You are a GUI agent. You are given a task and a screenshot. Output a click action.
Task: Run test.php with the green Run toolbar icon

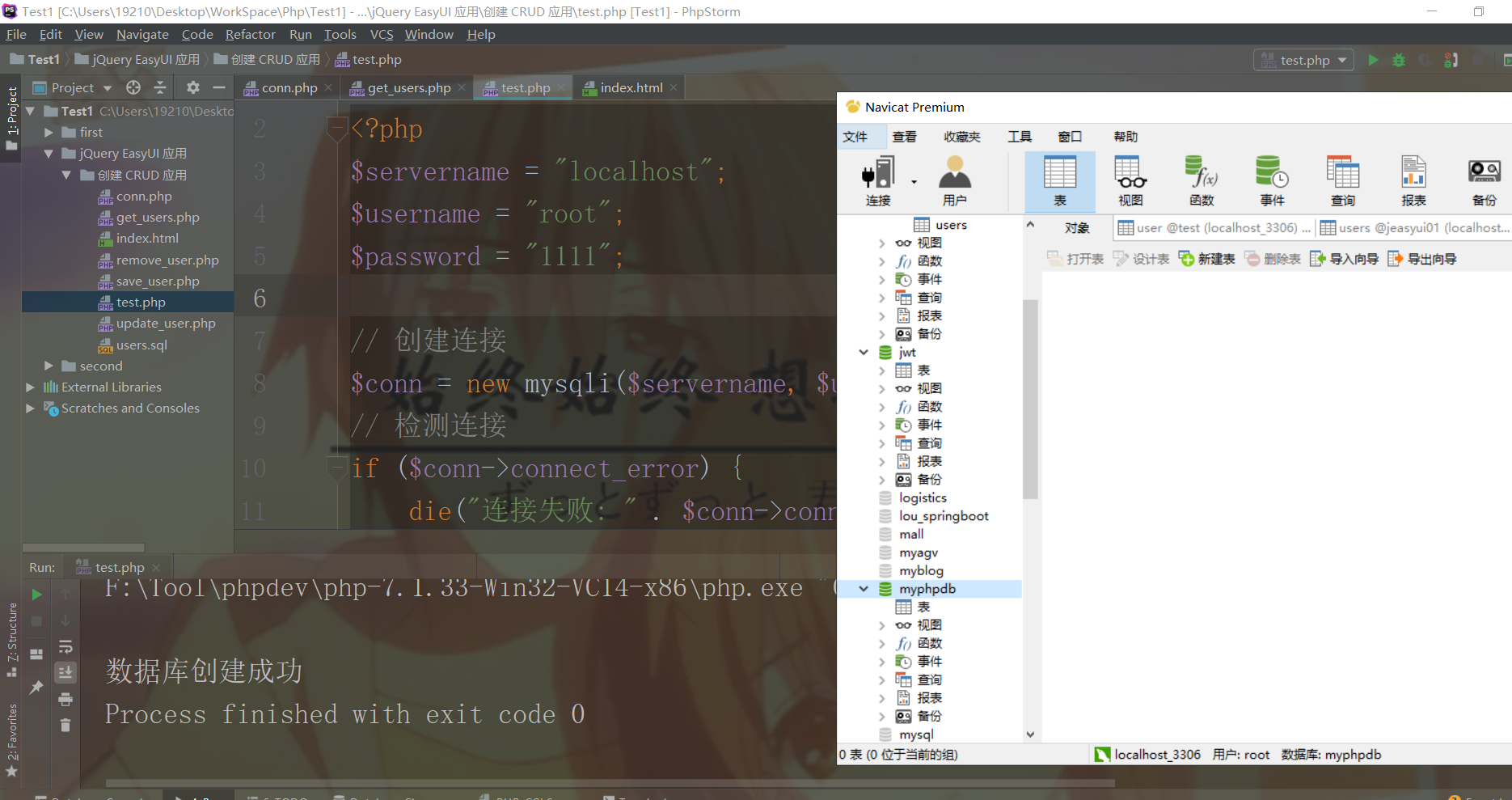pyautogui.click(x=1373, y=60)
